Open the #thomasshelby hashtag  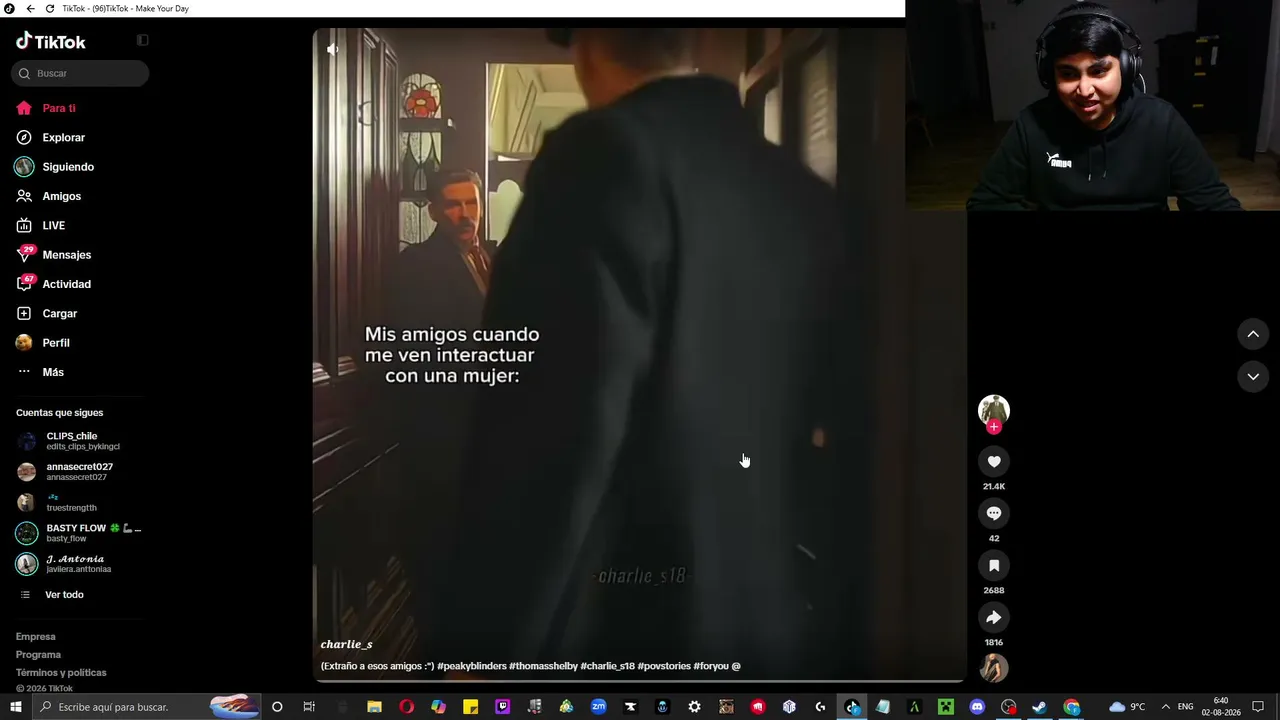click(543, 666)
